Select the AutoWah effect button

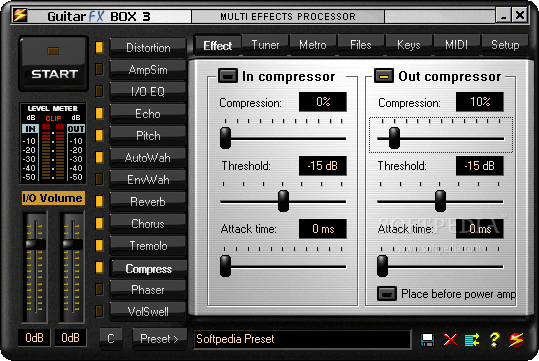(148, 157)
